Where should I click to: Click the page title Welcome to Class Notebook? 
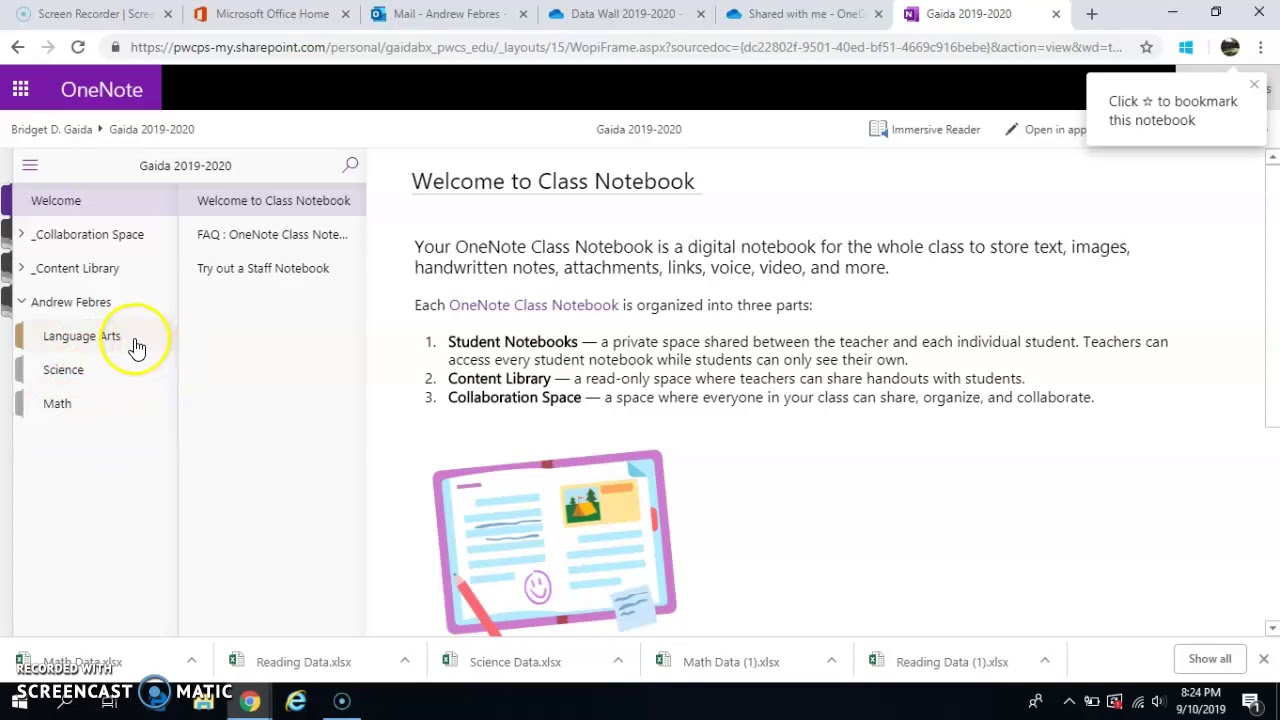pyautogui.click(x=553, y=181)
